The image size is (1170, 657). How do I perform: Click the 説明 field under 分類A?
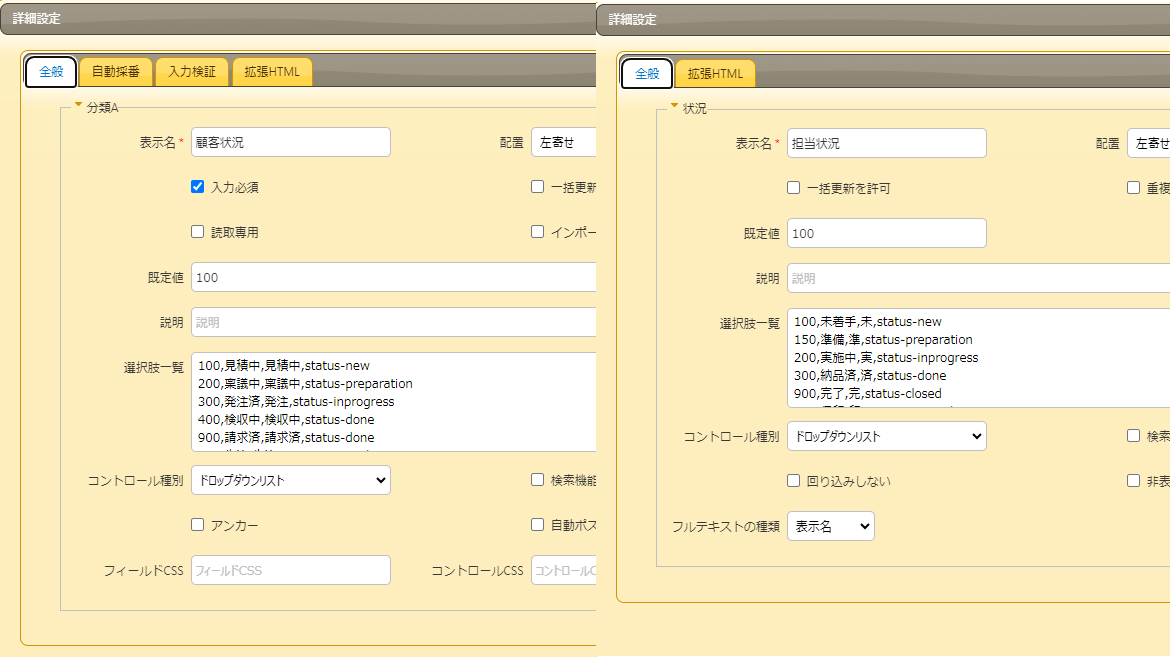pyautogui.click(x=392, y=322)
